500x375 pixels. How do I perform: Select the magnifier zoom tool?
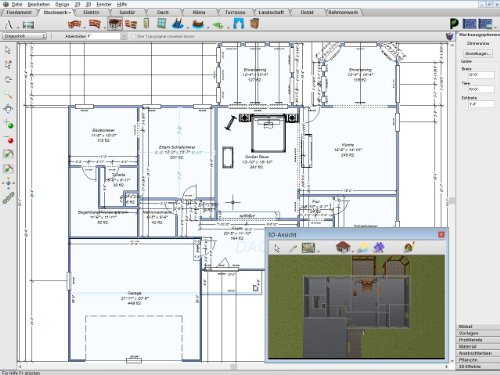coord(8,95)
